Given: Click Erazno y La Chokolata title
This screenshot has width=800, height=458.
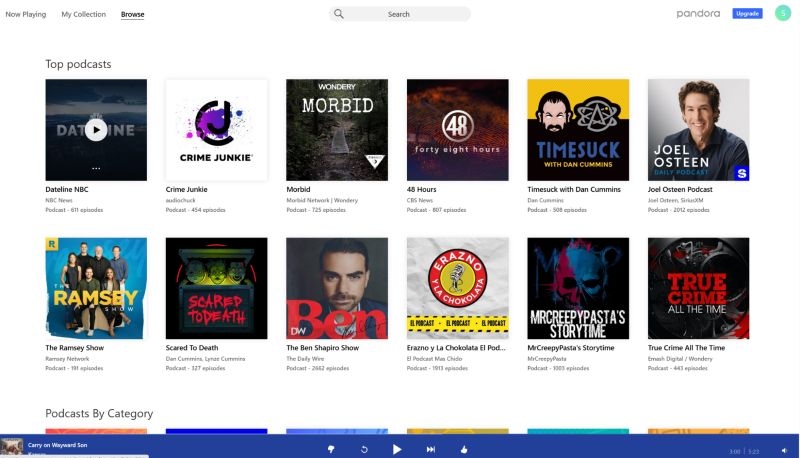Looking at the screenshot, I should pos(456,348).
